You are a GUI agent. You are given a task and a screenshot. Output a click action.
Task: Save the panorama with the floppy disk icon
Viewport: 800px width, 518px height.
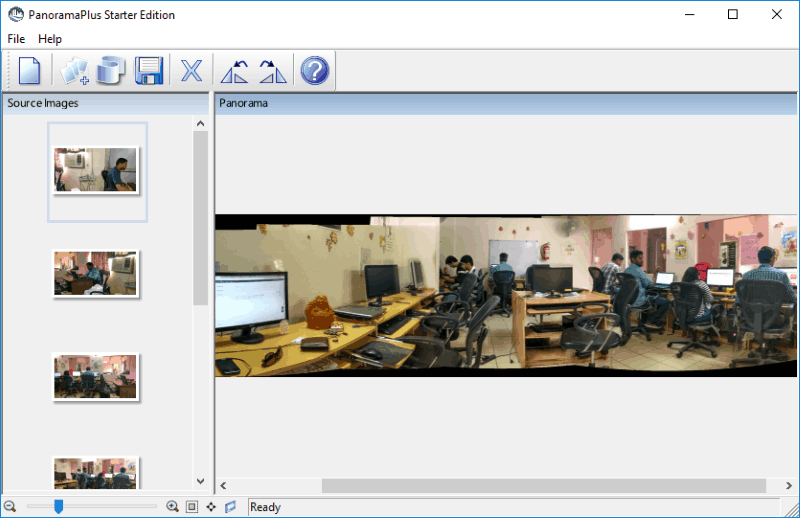coord(148,70)
